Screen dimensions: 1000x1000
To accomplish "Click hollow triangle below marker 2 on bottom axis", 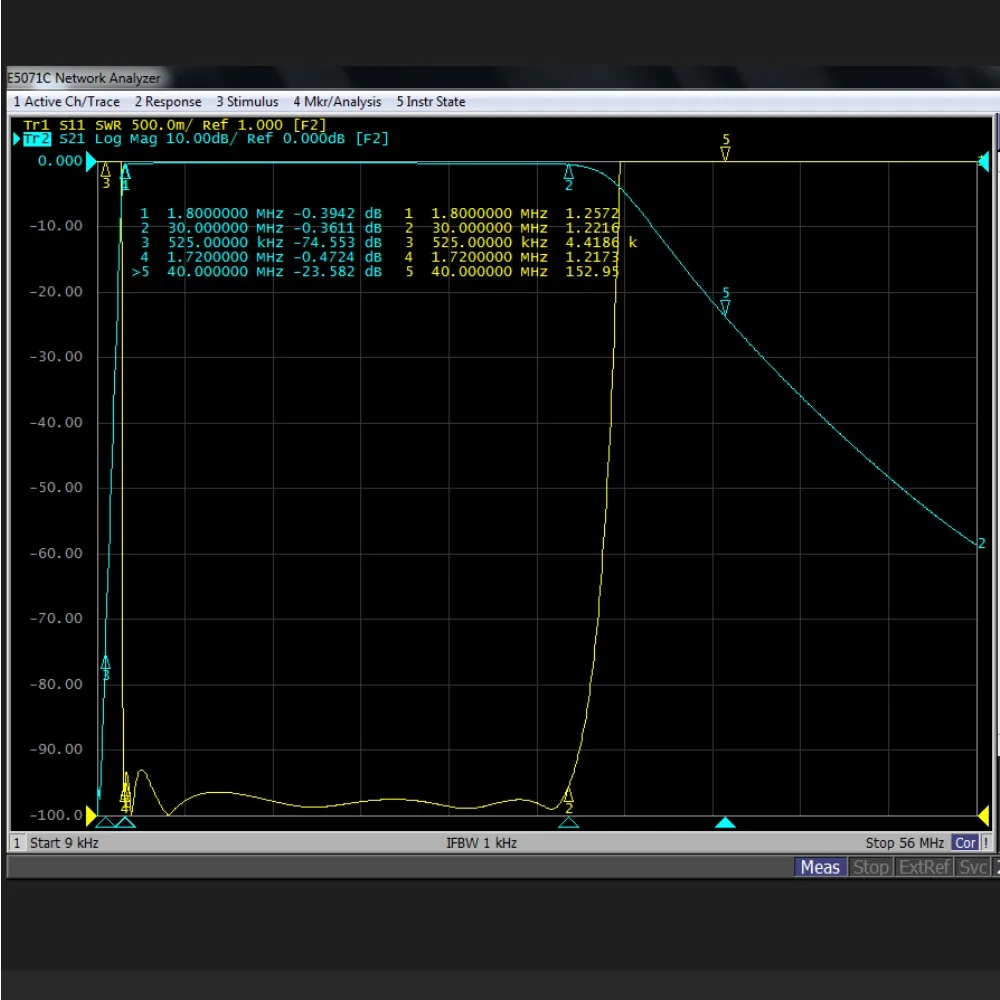I will tap(568, 823).
